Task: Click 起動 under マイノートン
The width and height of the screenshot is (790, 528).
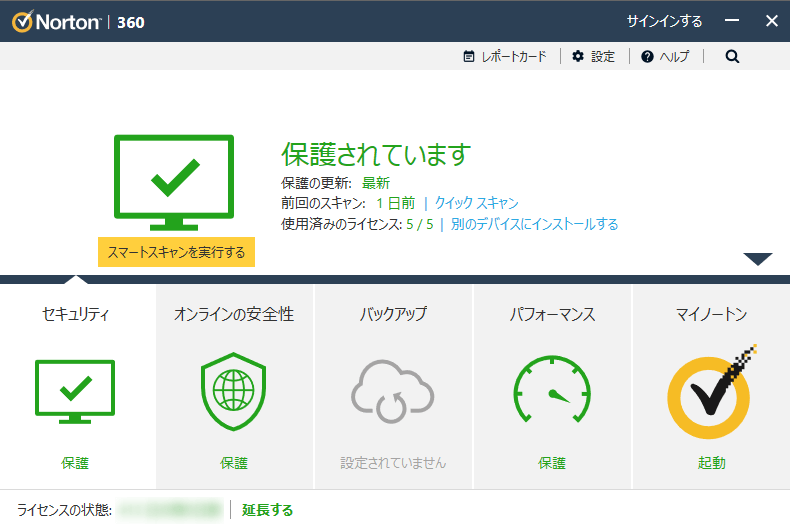Action: pyautogui.click(x=711, y=463)
